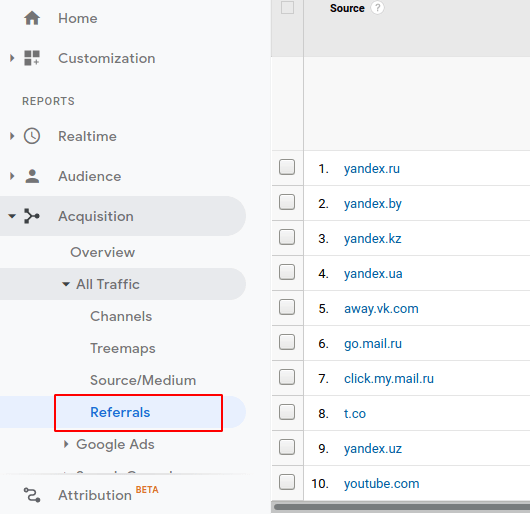Image resolution: width=530 pixels, height=514 pixels.
Task: Open the Audience reports label
Action: point(90,176)
